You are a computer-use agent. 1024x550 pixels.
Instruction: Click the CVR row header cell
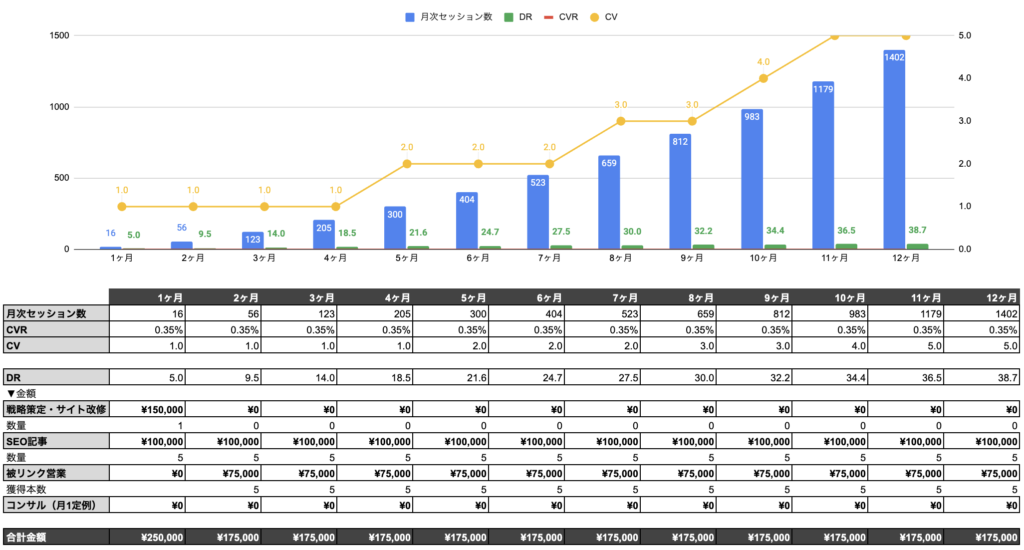tap(54, 329)
